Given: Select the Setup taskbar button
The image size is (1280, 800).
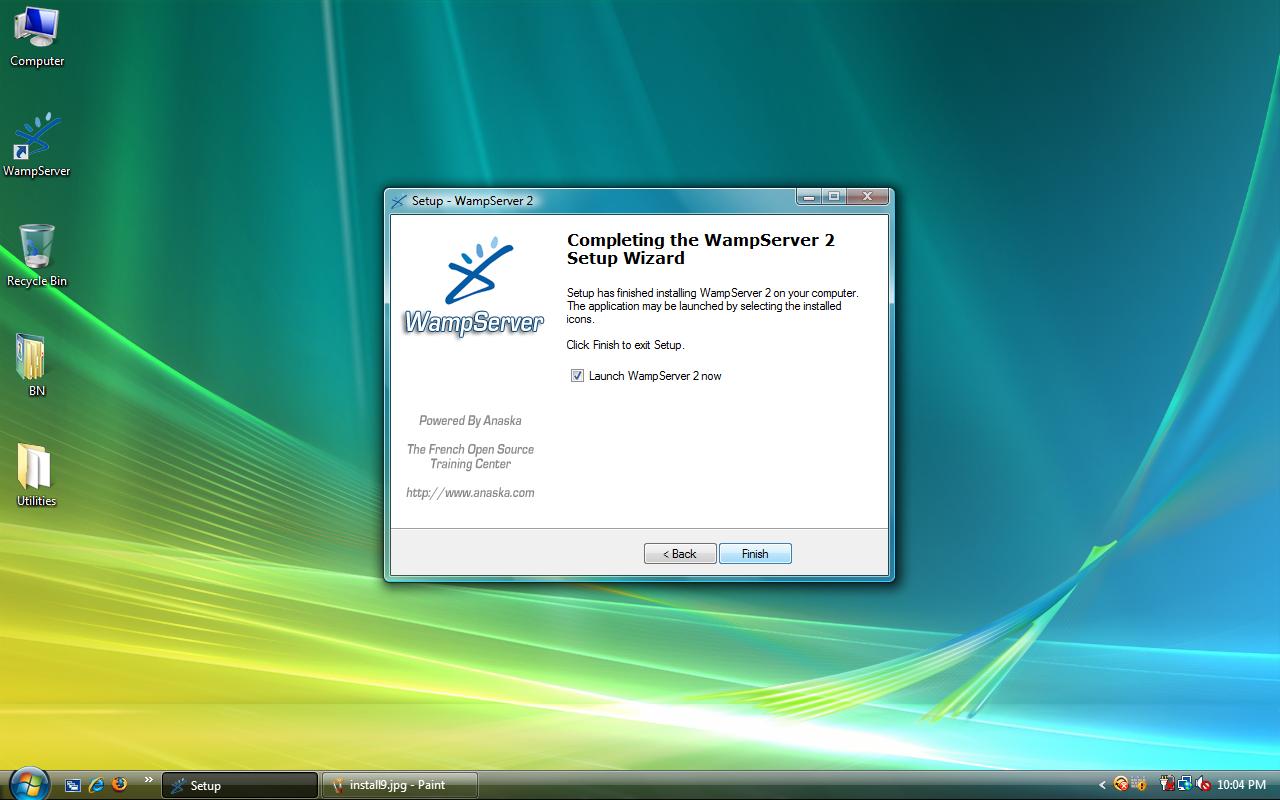Looking at the screenshot, I should click(240, 785).
